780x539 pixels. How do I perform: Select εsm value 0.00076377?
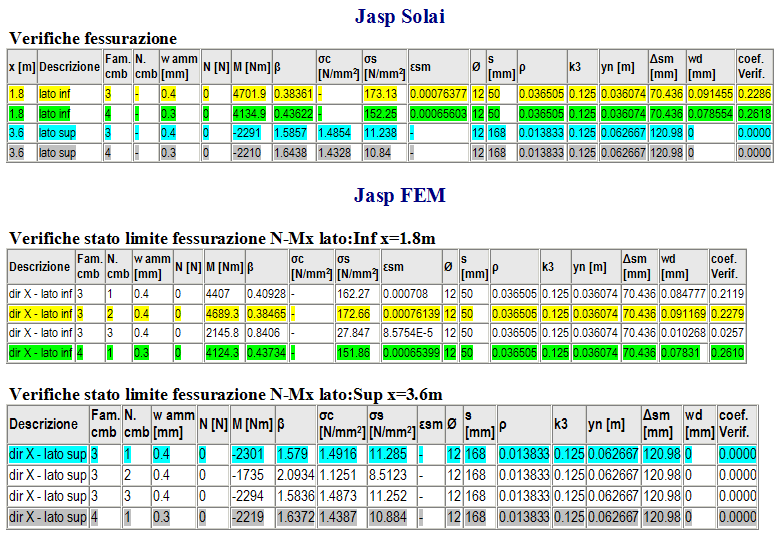[438, 93]
